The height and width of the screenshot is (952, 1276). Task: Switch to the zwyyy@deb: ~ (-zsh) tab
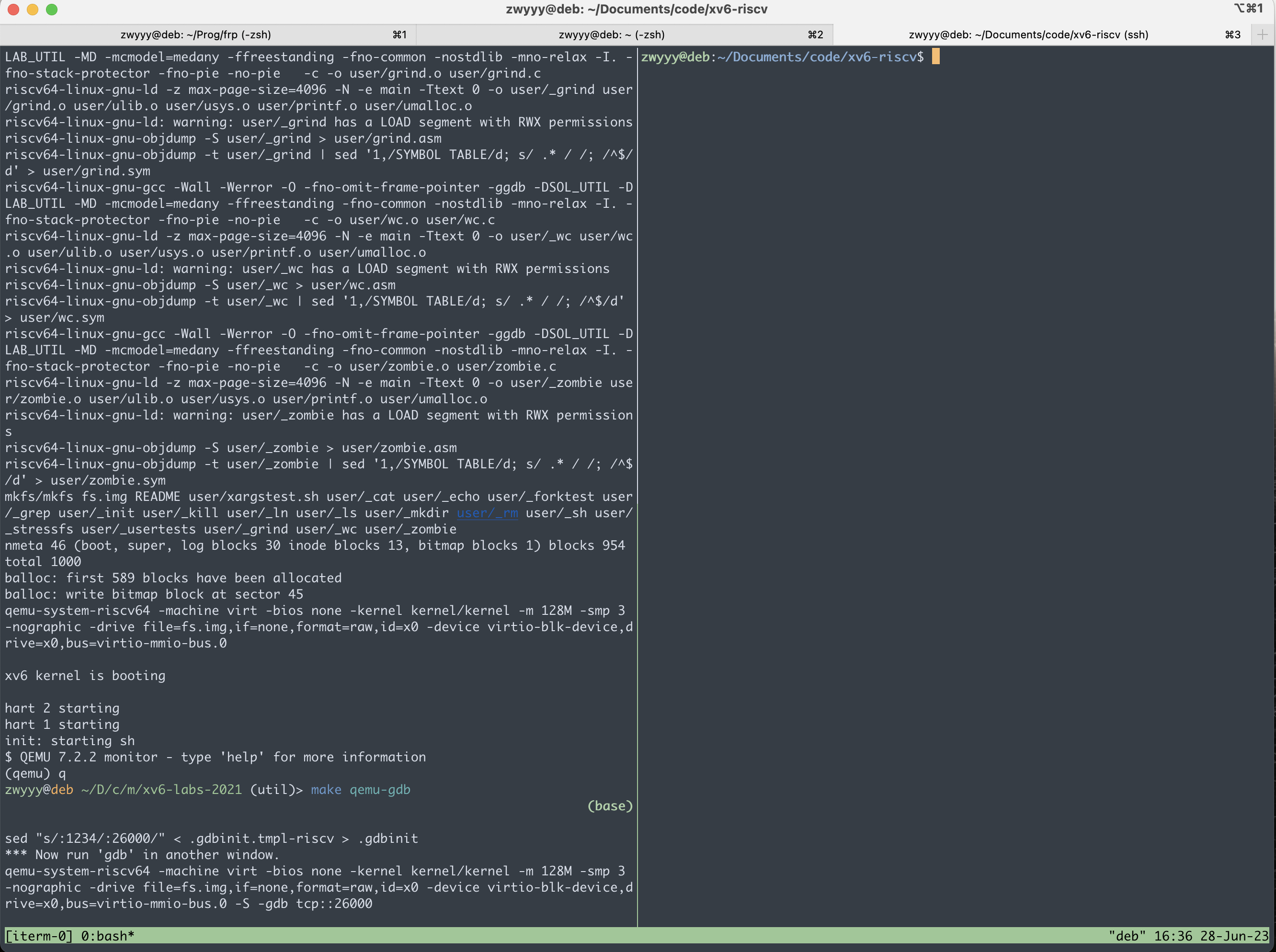point(625,34)
